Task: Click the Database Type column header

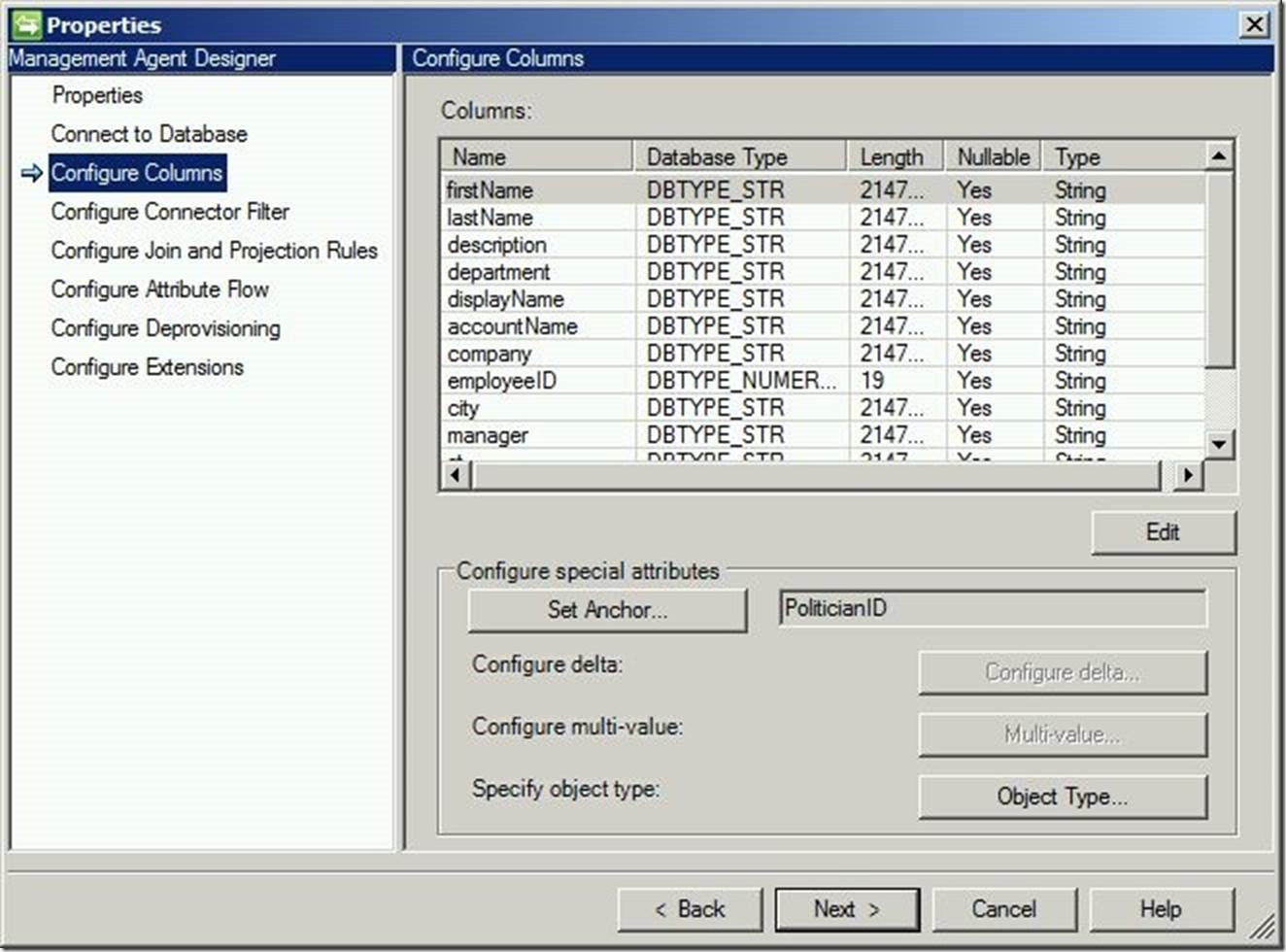Action: pos(740,156)
